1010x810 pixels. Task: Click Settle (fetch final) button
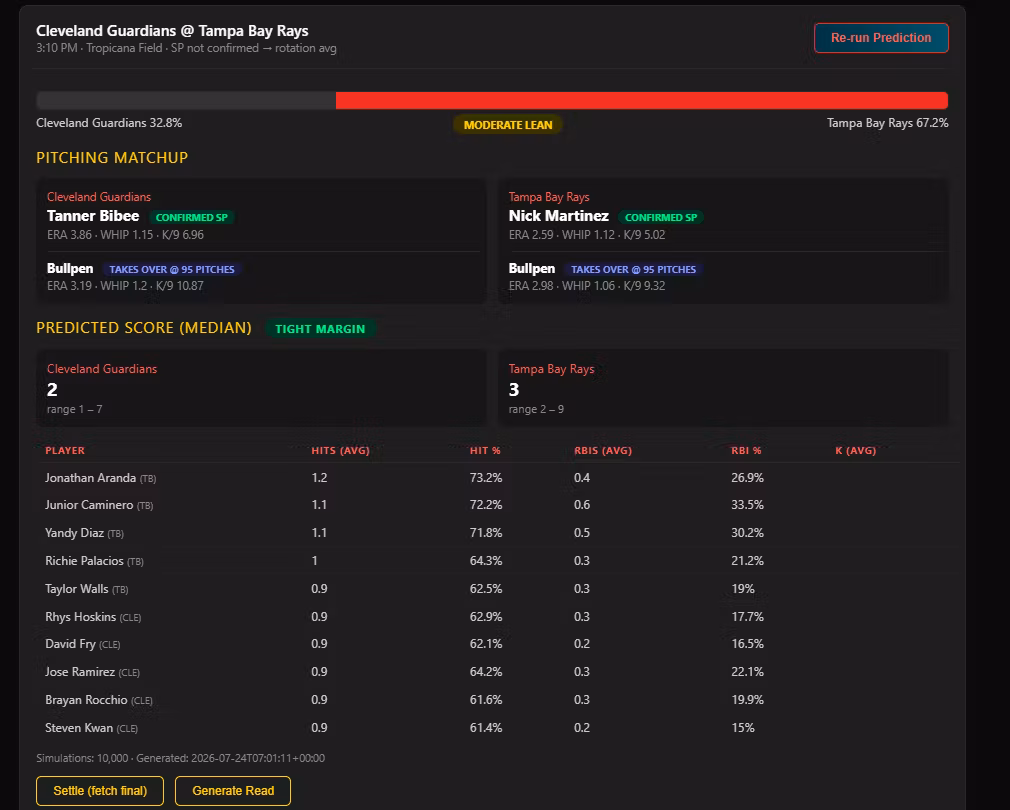pyautogui.click(x=100, y=791)
